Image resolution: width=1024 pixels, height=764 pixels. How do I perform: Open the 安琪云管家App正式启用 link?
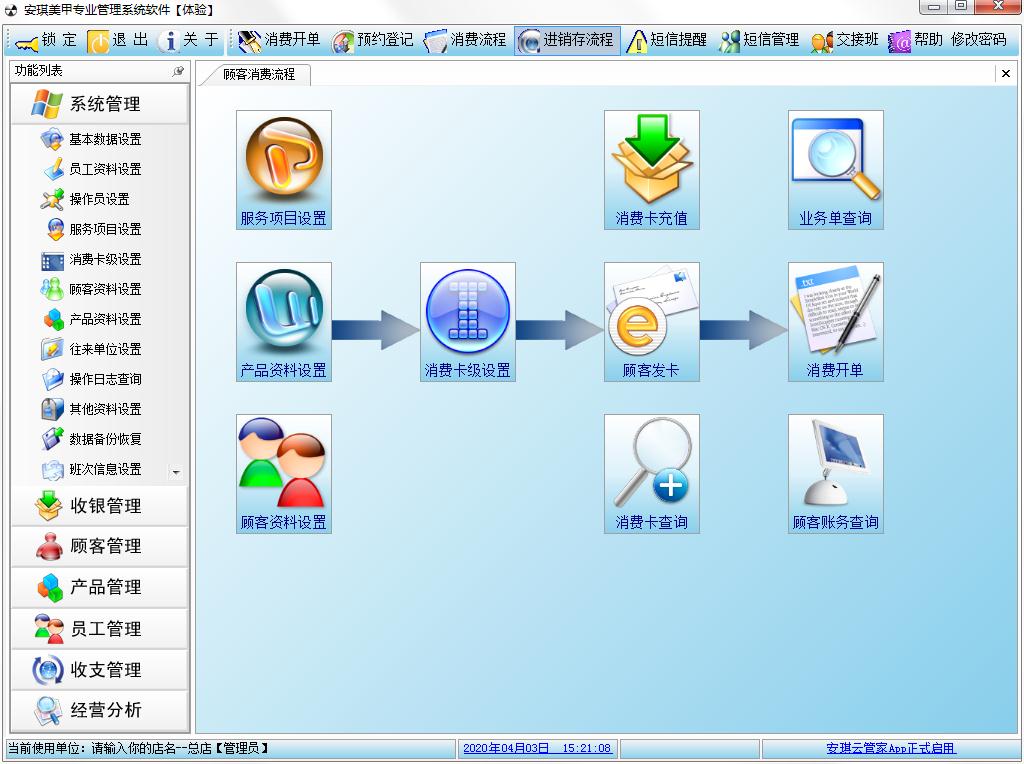[x=890, y=748]
